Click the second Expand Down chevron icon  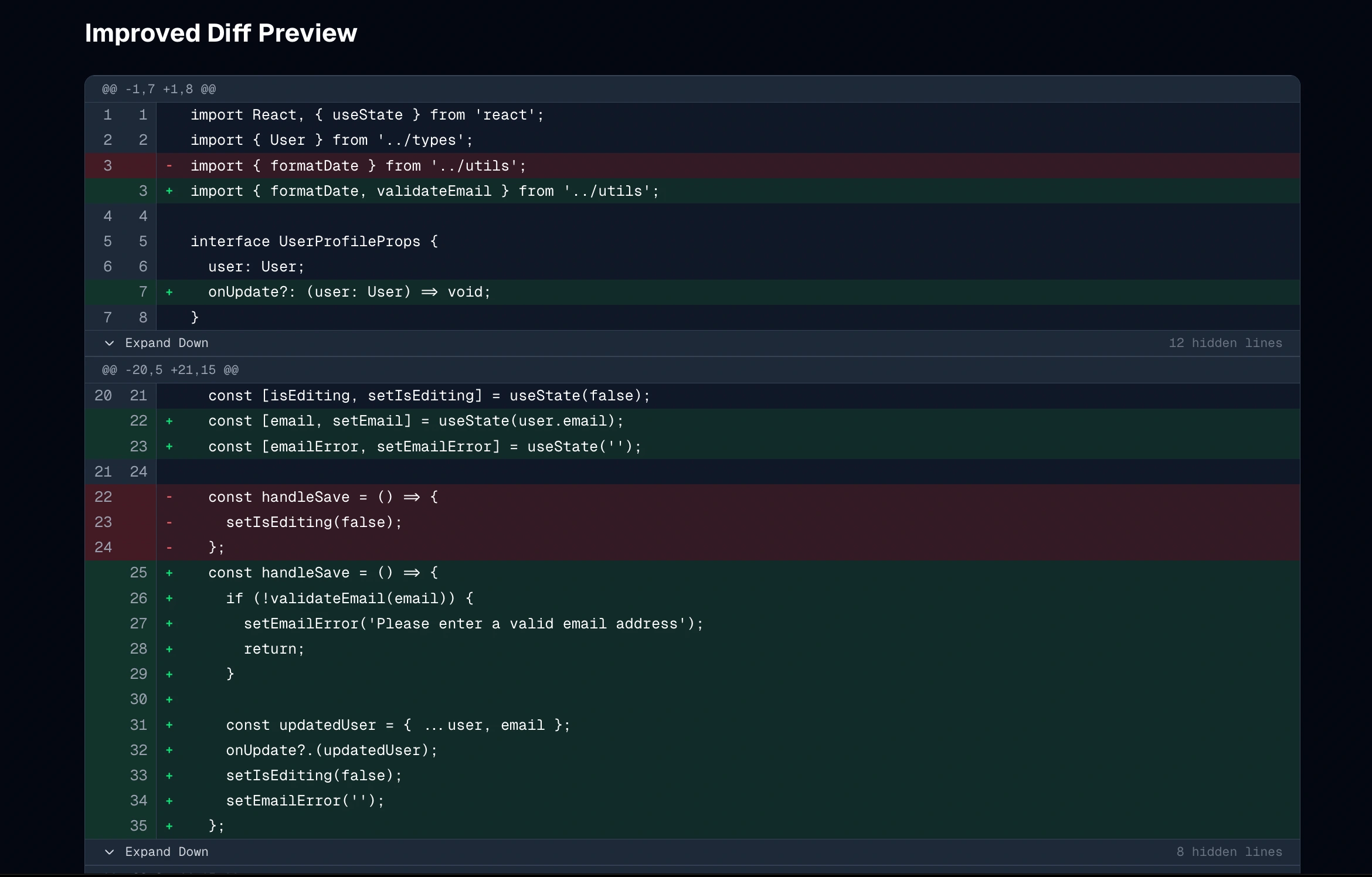point(109,852)
